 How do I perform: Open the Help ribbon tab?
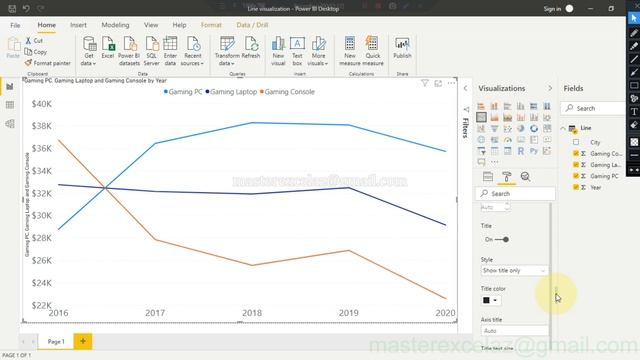click(x=179, y=25)
